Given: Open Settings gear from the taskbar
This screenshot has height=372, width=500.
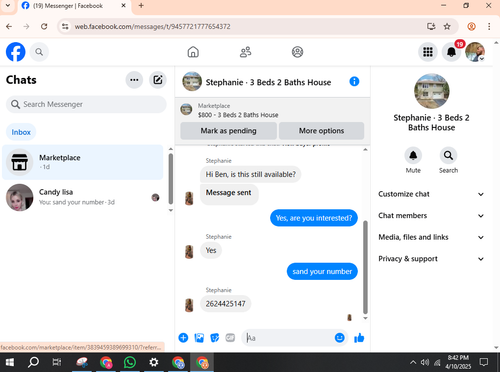Looking at the screenshot, I should [153, 362].
